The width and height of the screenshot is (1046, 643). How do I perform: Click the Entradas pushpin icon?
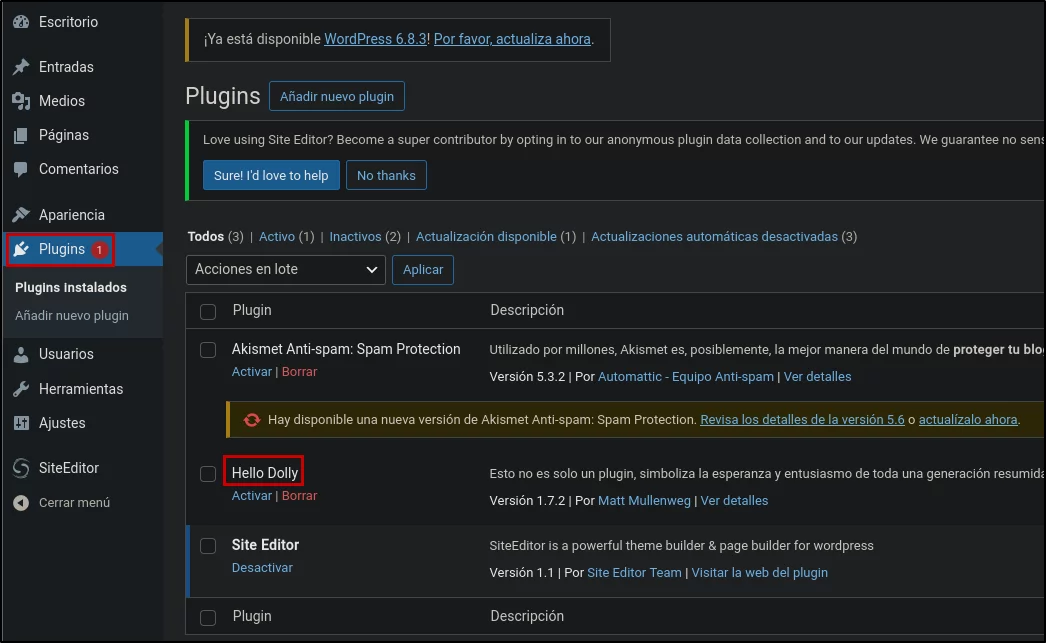pyautogui.click(x=21, y=67)
